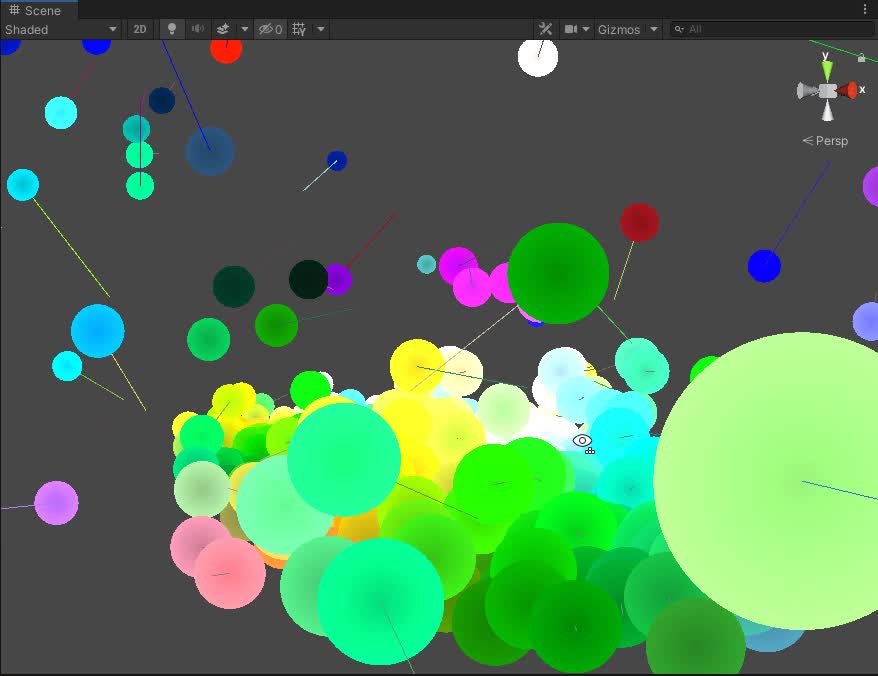Open the window options kebab menu
Image resolution: width=878 pixels, height=676 pixels.
[866, 9]
